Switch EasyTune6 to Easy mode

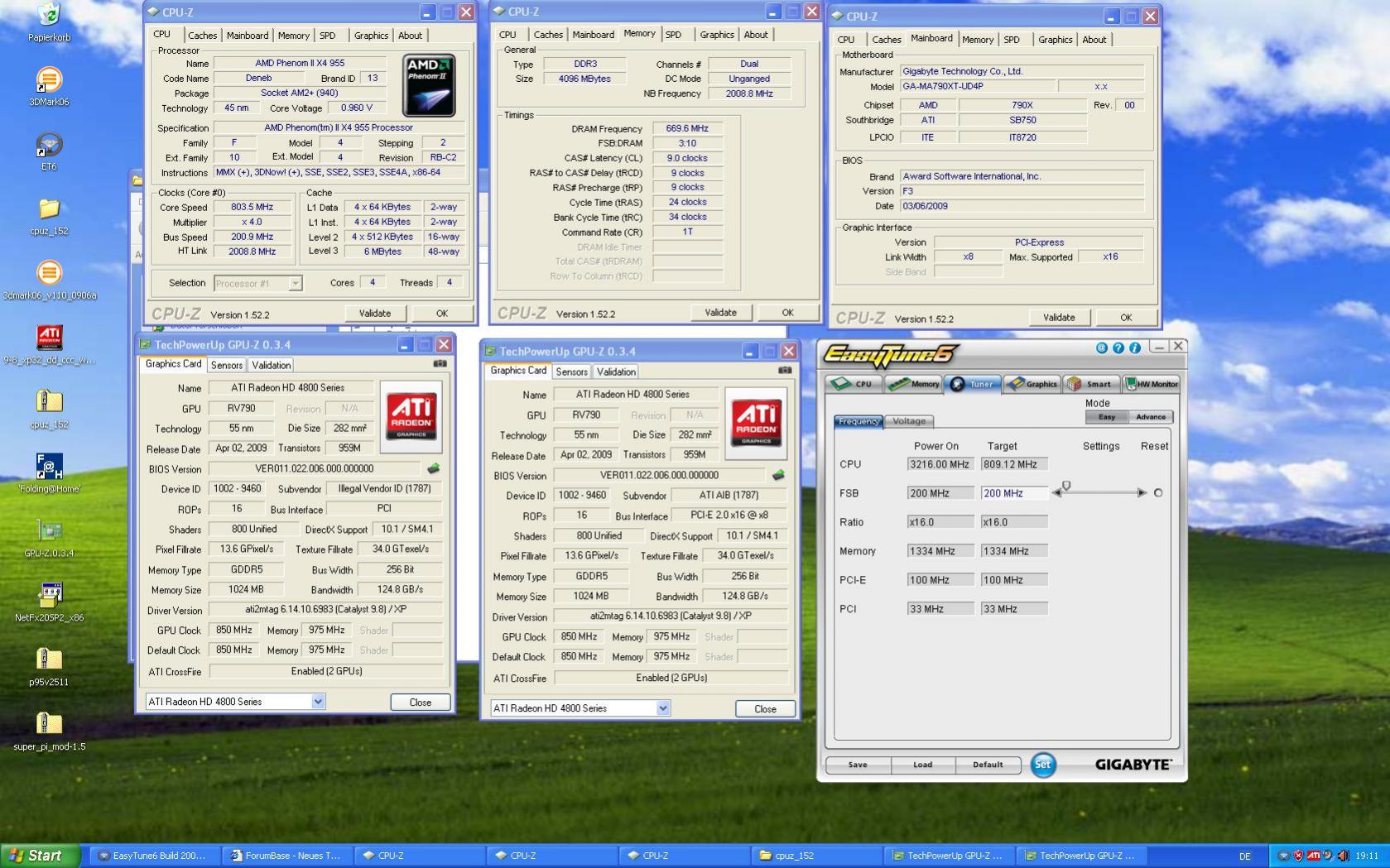[1107, 417]
